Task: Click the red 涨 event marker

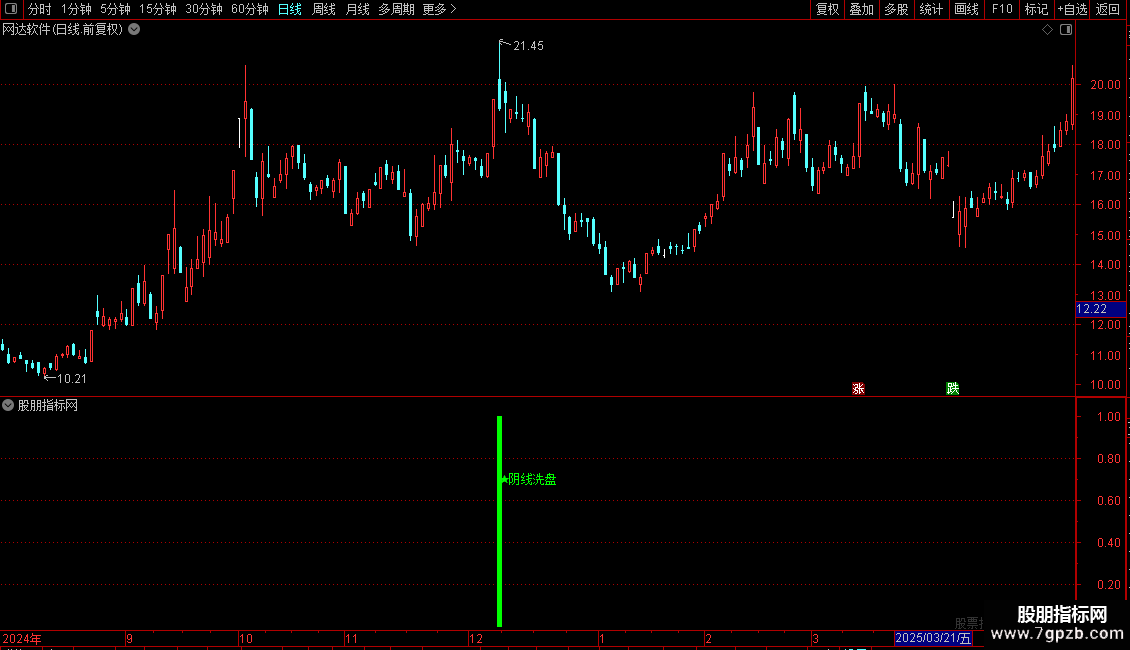Action: click(858, 388)
